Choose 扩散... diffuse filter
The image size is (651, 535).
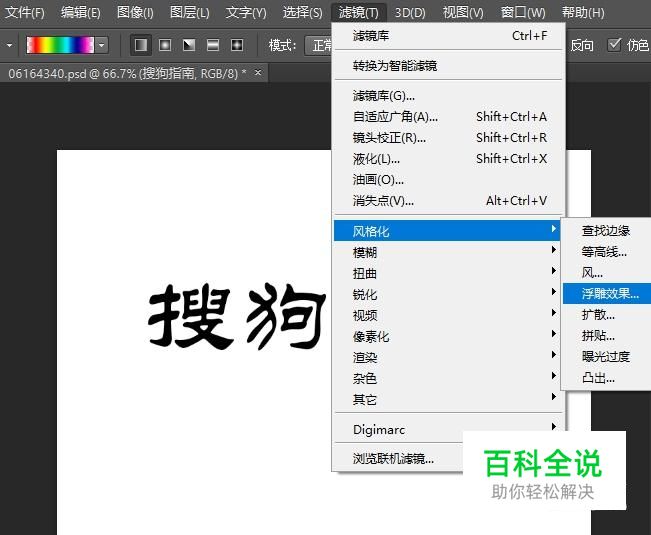tap(607, 315)
